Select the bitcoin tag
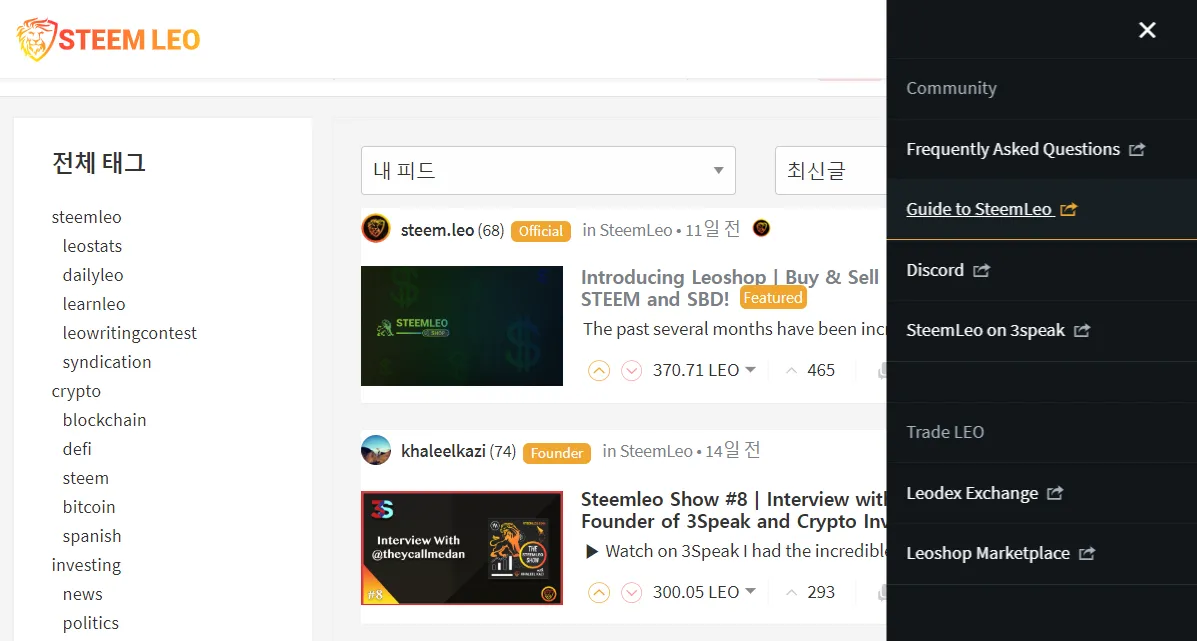This screenshot has height=641, width=1197. click(89, 507)
